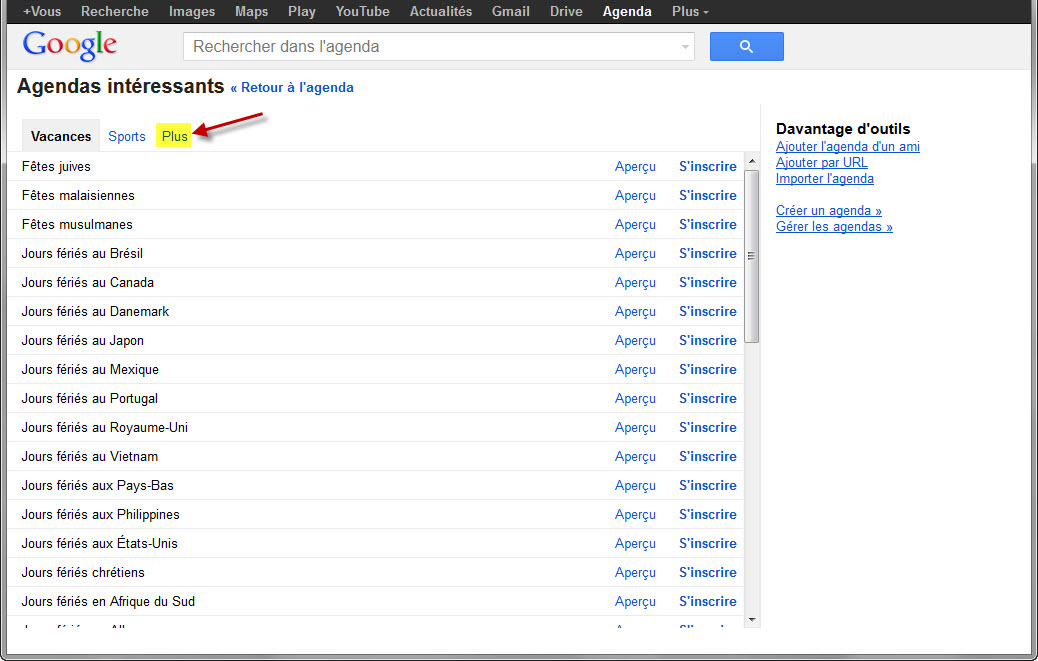1038x661 pixels.
Task: Subscribe to Jours fériés aux Philippines
Action: point(708,515)
